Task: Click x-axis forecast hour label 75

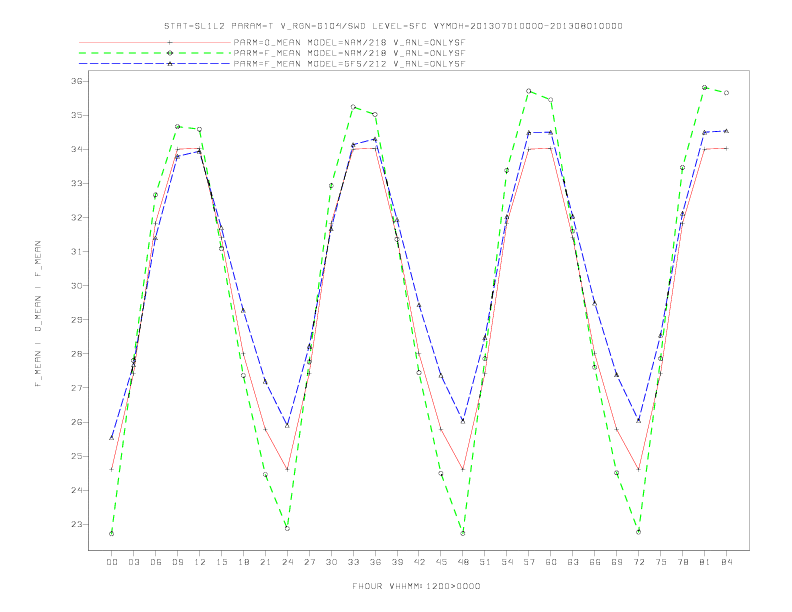Action: 661,562
